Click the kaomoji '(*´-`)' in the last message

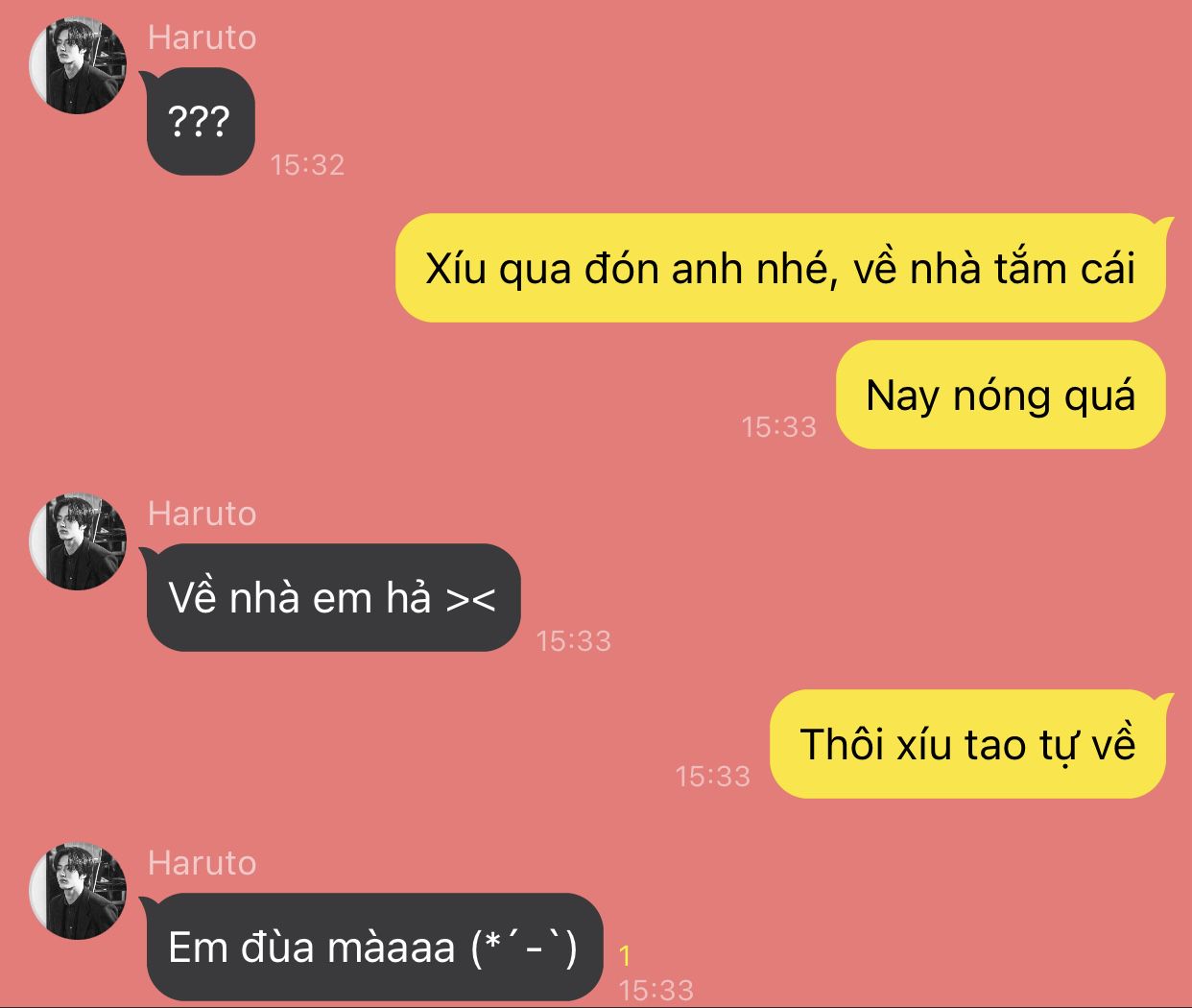pos(526,948)
